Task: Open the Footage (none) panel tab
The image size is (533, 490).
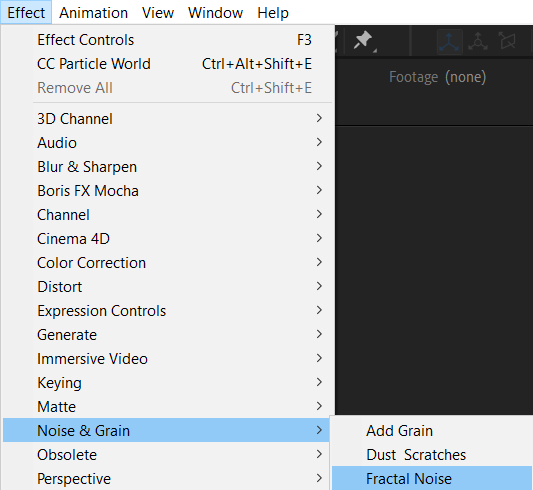Action: click(437, 77)
